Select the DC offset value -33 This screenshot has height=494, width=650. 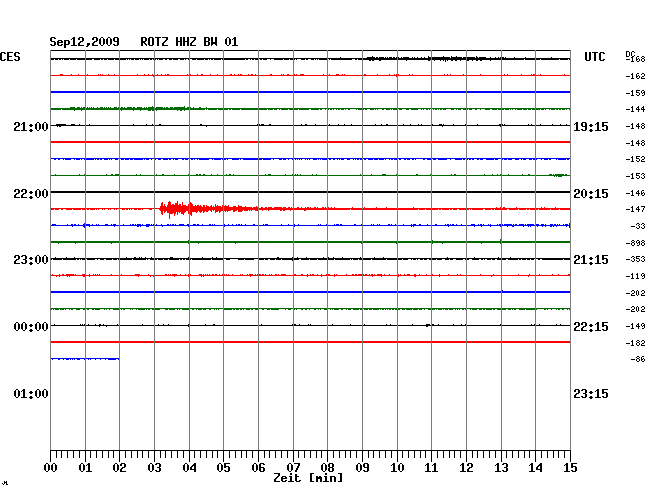pyautogui.click(x=638, y=226)
